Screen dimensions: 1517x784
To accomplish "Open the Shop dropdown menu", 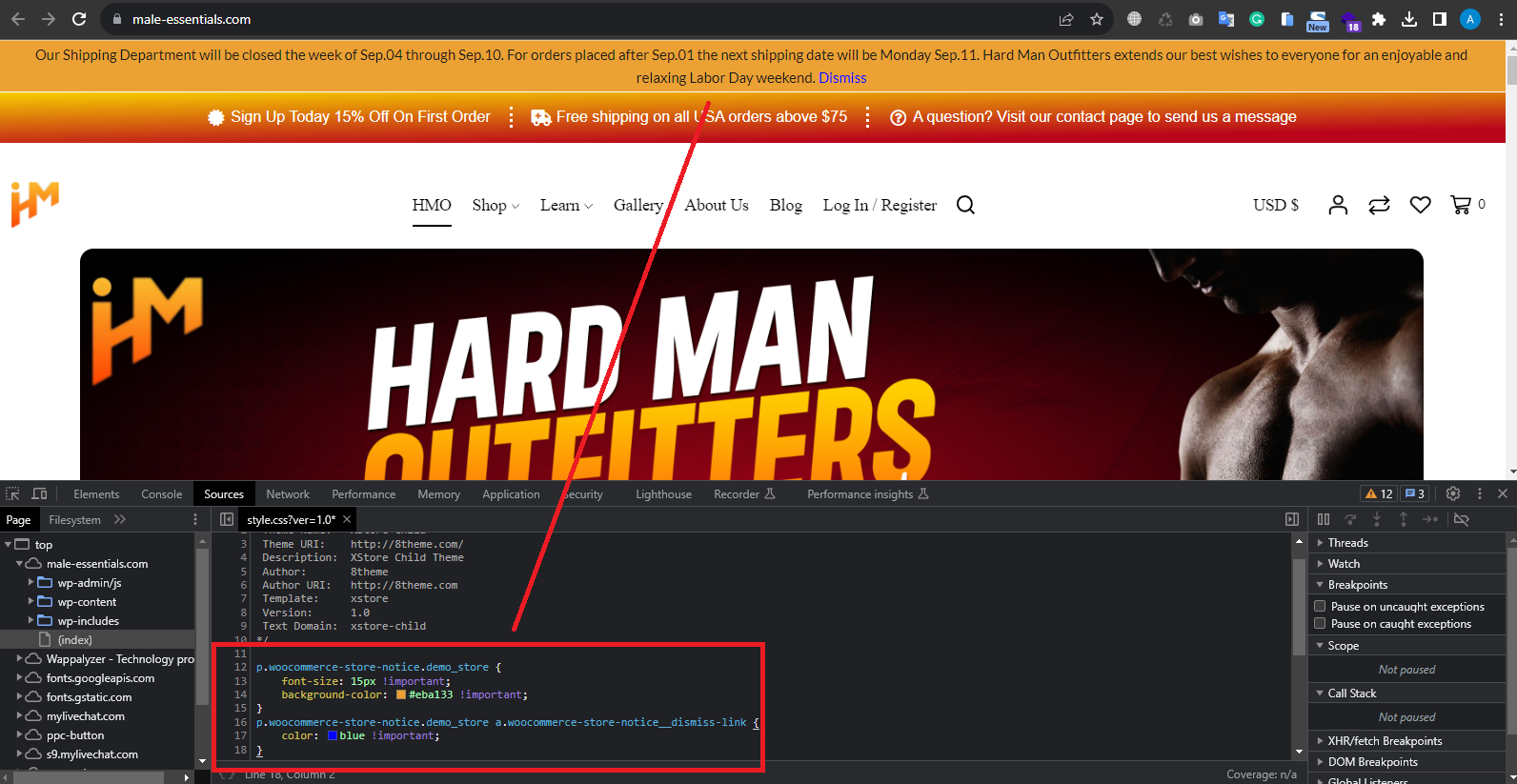I will [496, 205].
